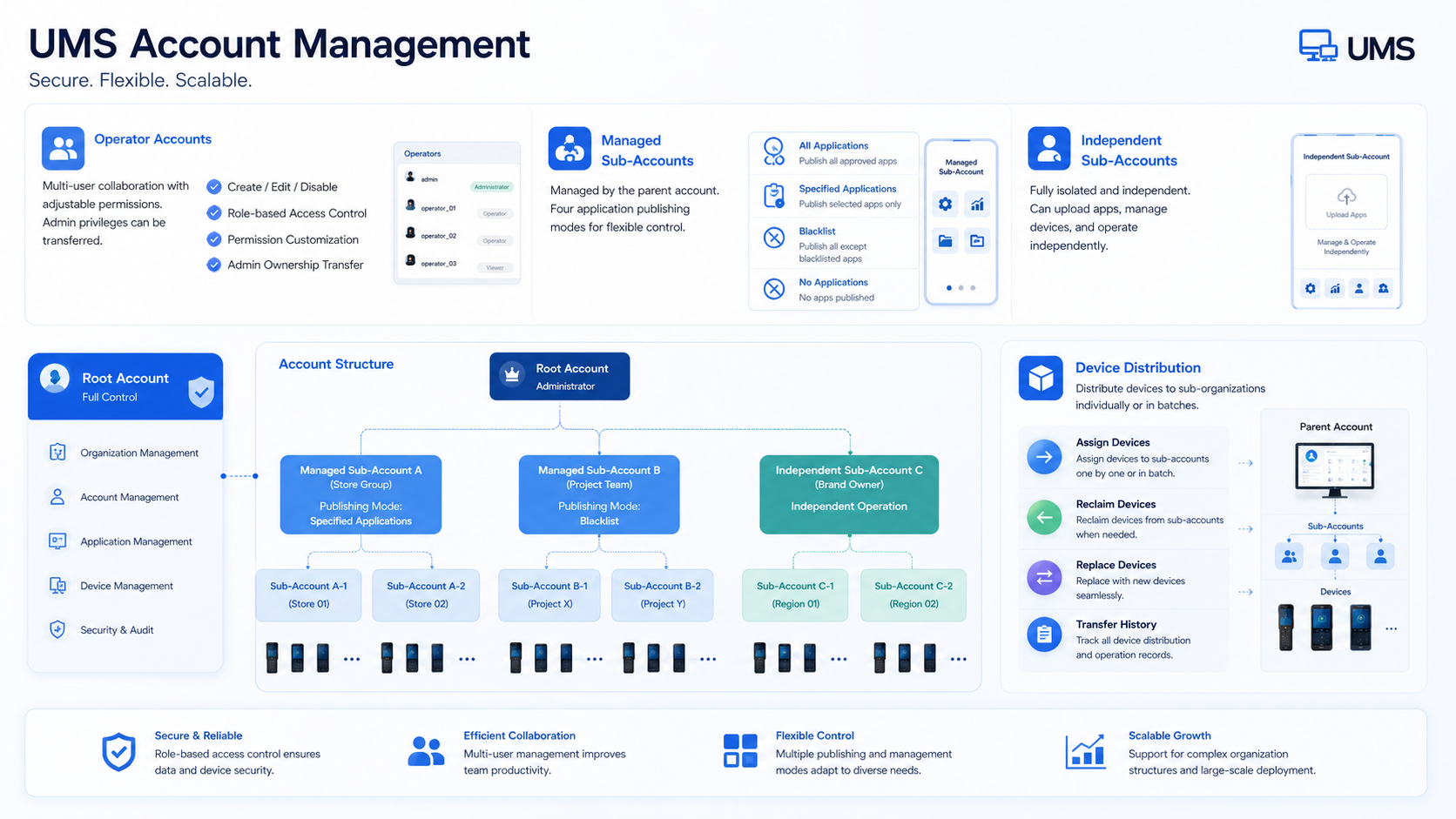Image resolution: width=1456 pixels, height=819 pixels.
Task: Select Sub-Account C-1 (Region 01)
Action: click(795, 594)
